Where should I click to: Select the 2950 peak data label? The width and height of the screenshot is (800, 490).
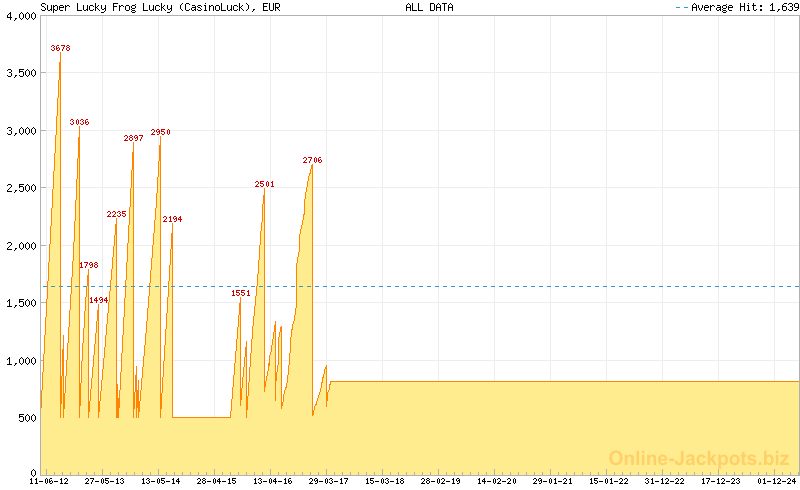click(160, 132)
